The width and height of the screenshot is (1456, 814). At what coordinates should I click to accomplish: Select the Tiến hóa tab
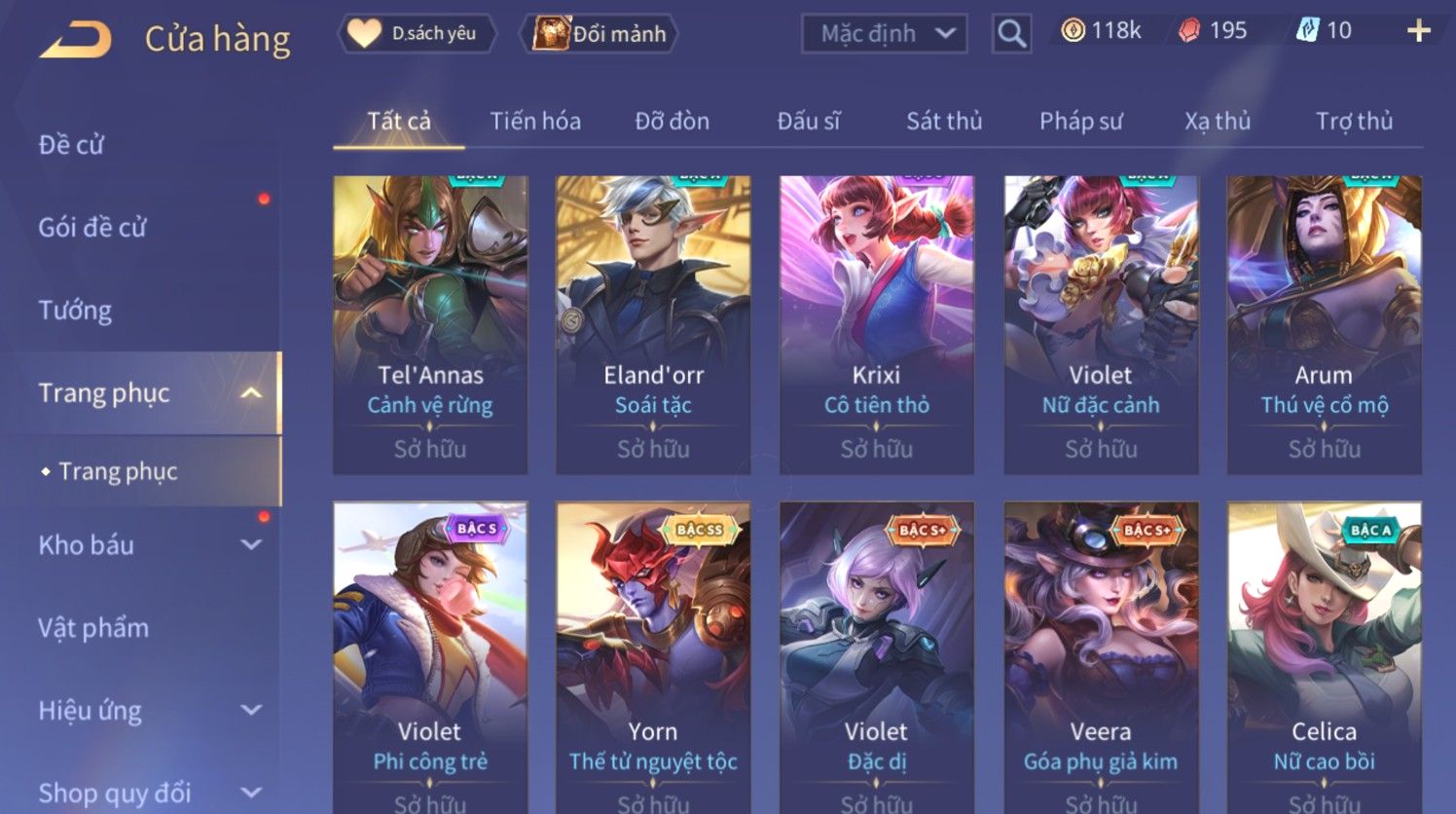click(535, 121)
